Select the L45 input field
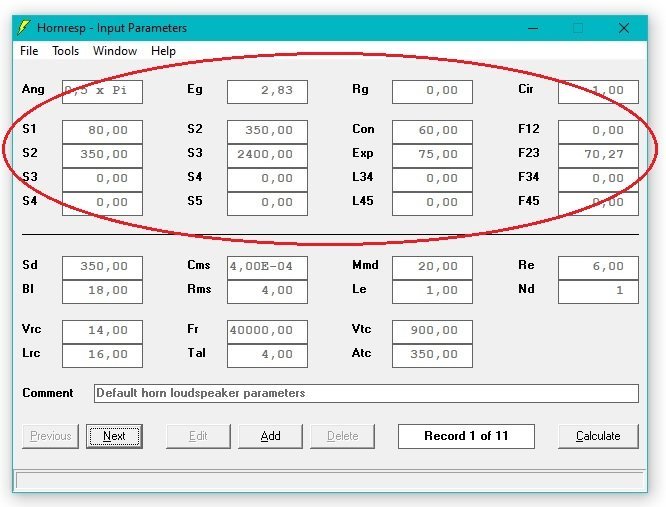Screen dimensions: 666x507 tap(432, 204)
